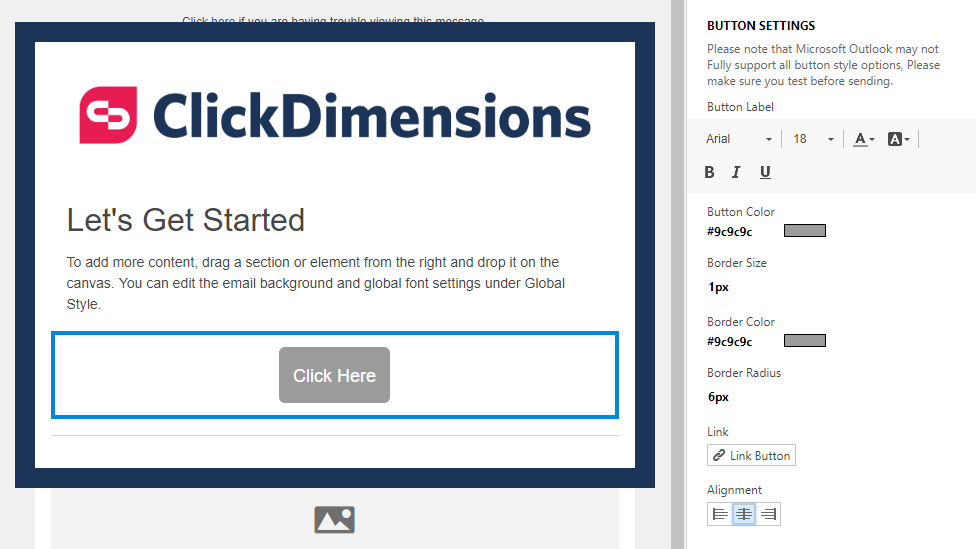Open the Border Color swatch
This screenshot has width=976, height=549.
(805, 340)
